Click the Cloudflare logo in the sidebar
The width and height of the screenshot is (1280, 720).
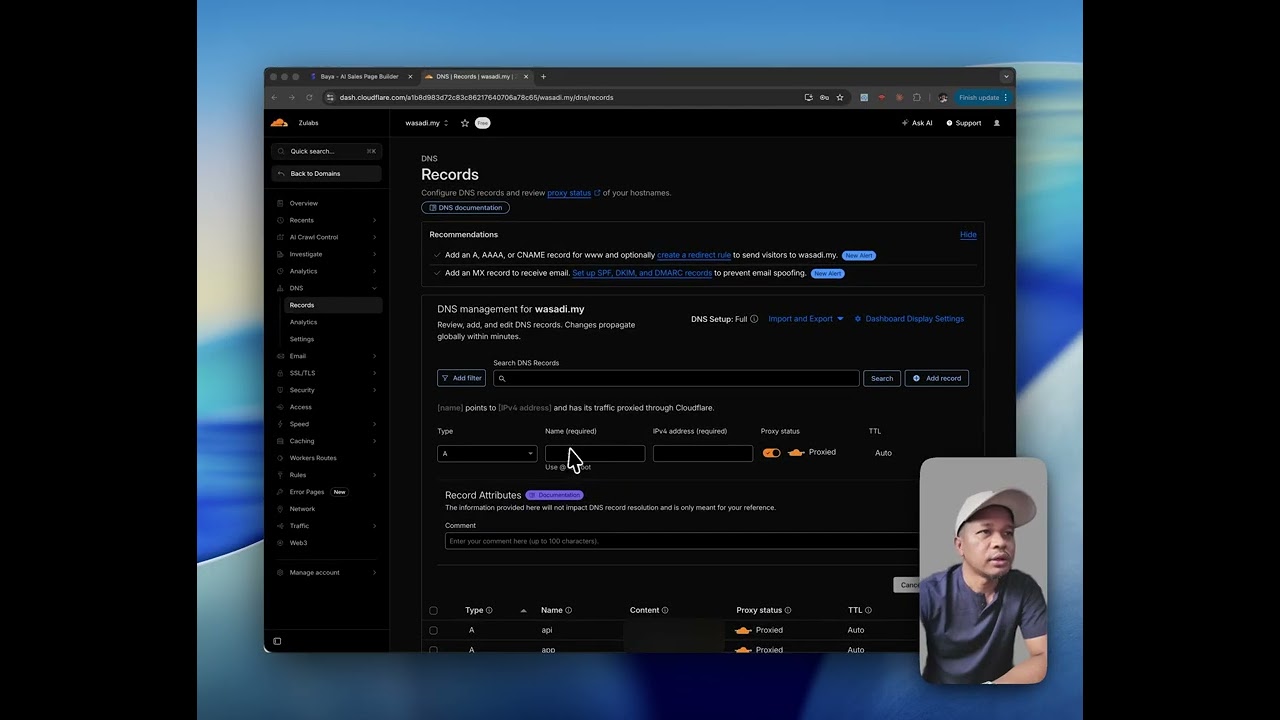[279, 123]
